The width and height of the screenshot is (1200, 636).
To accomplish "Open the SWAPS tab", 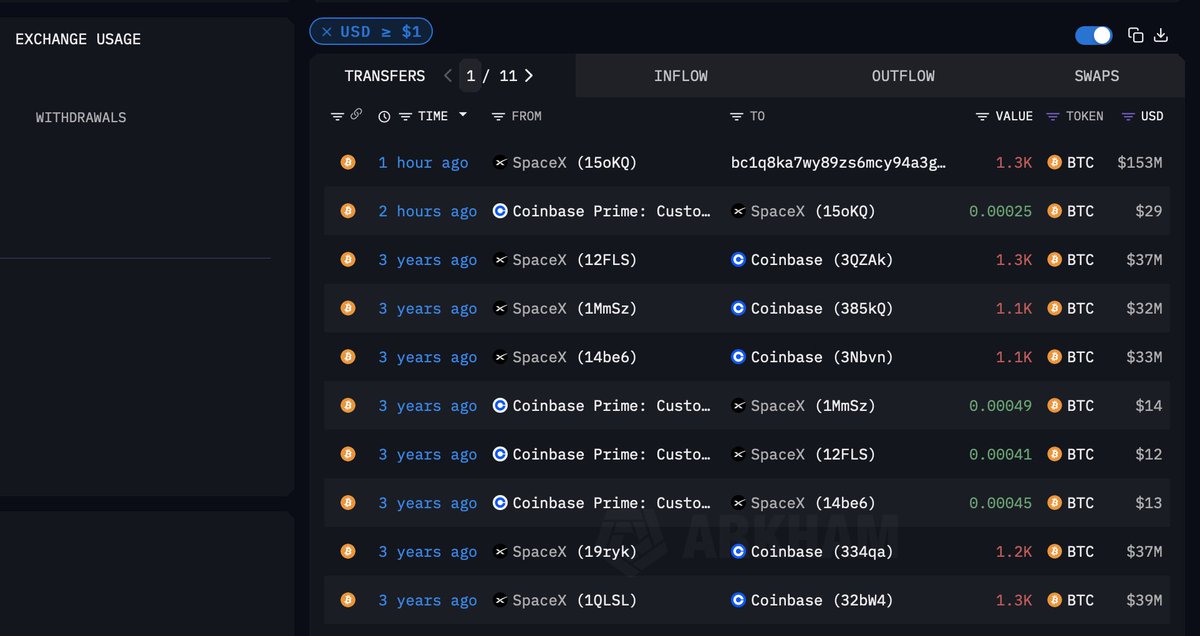I will [x=1097, y=76].
